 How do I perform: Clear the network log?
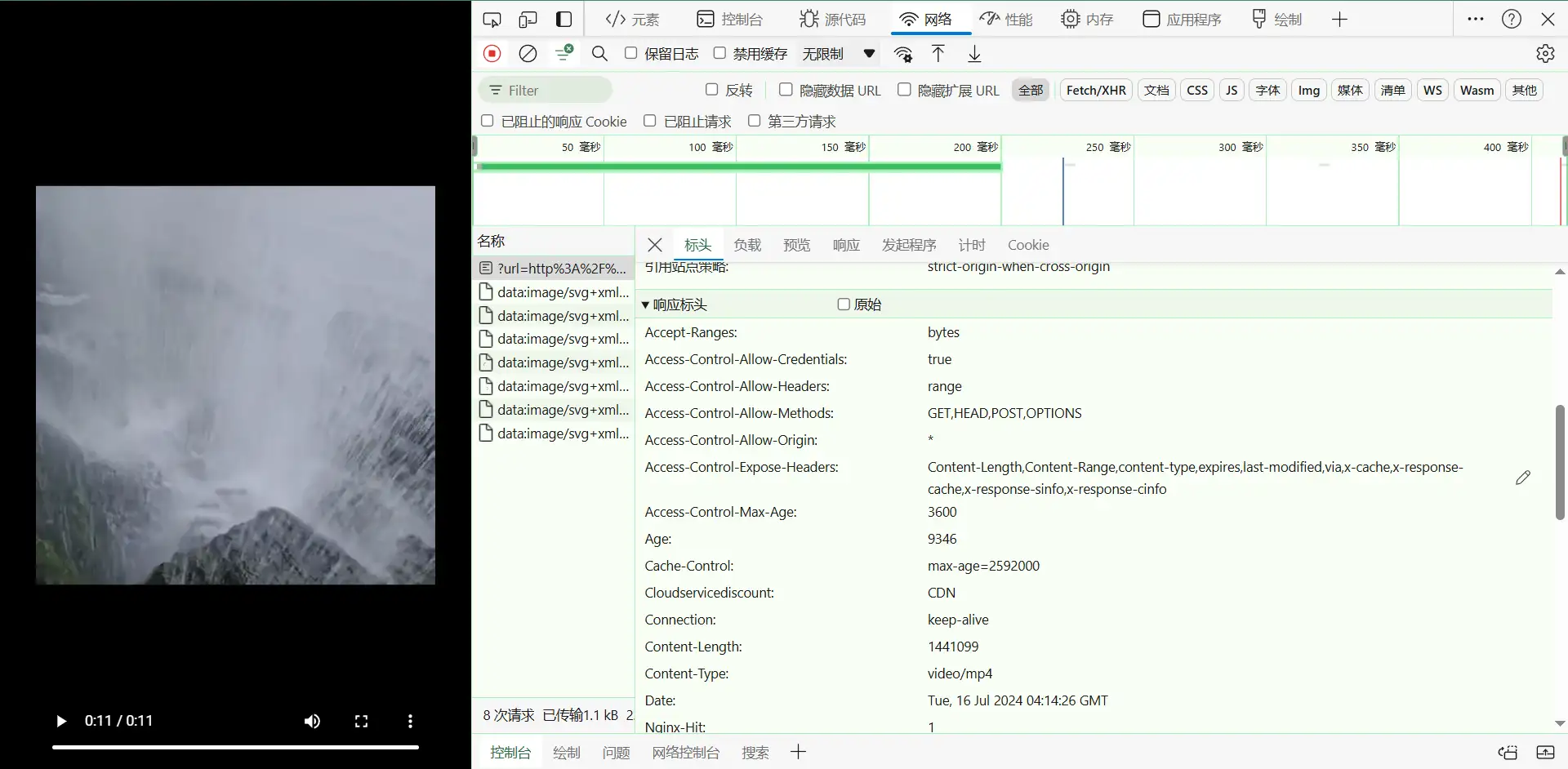[x=528, y=54]
